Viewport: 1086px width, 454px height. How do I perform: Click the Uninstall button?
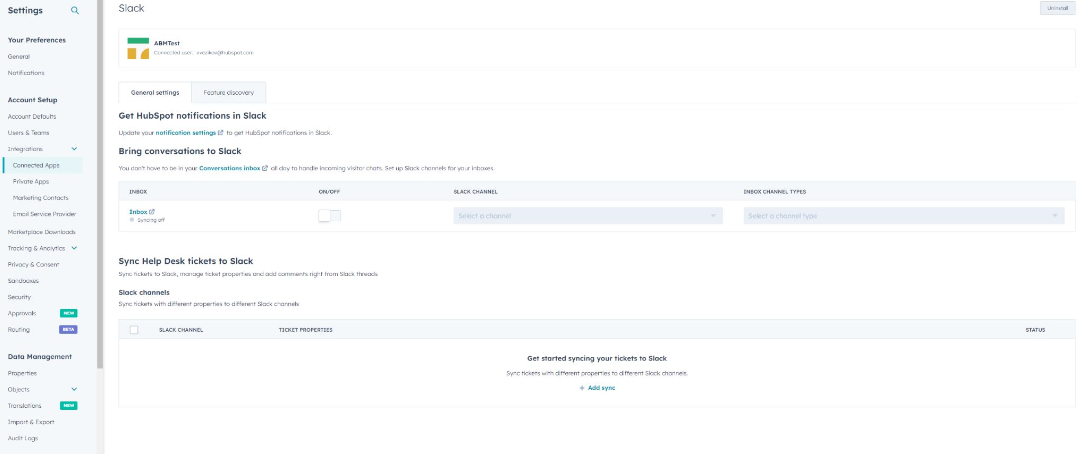click(1058, 8)
